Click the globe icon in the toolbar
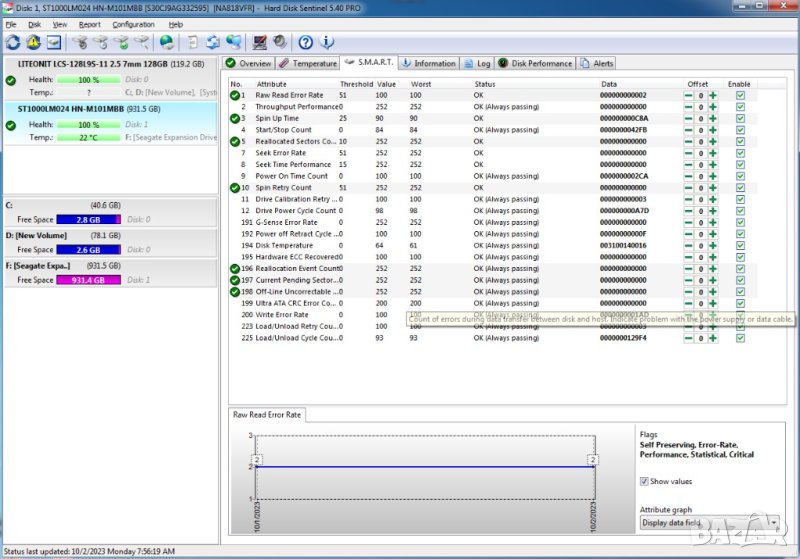 pyautogui.click(x=167, y=42)
